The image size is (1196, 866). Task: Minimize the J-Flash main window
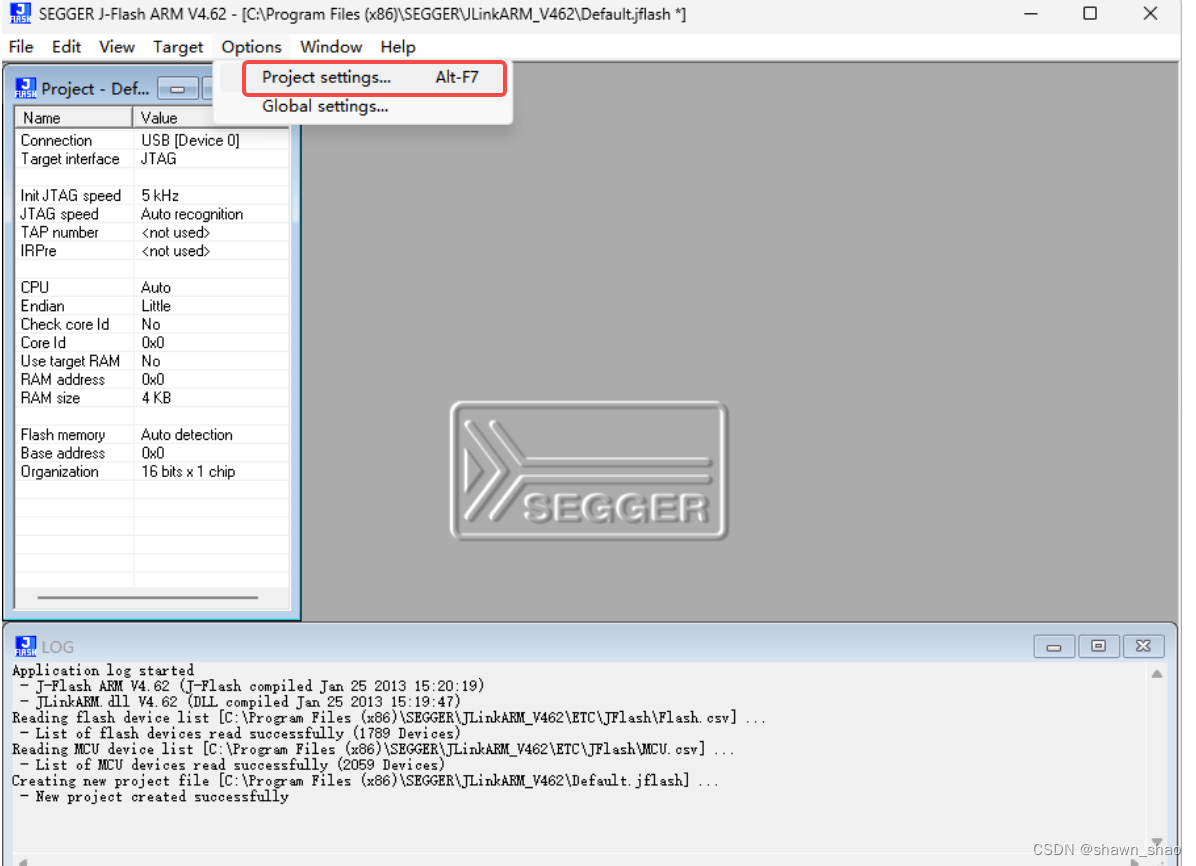1030,14
